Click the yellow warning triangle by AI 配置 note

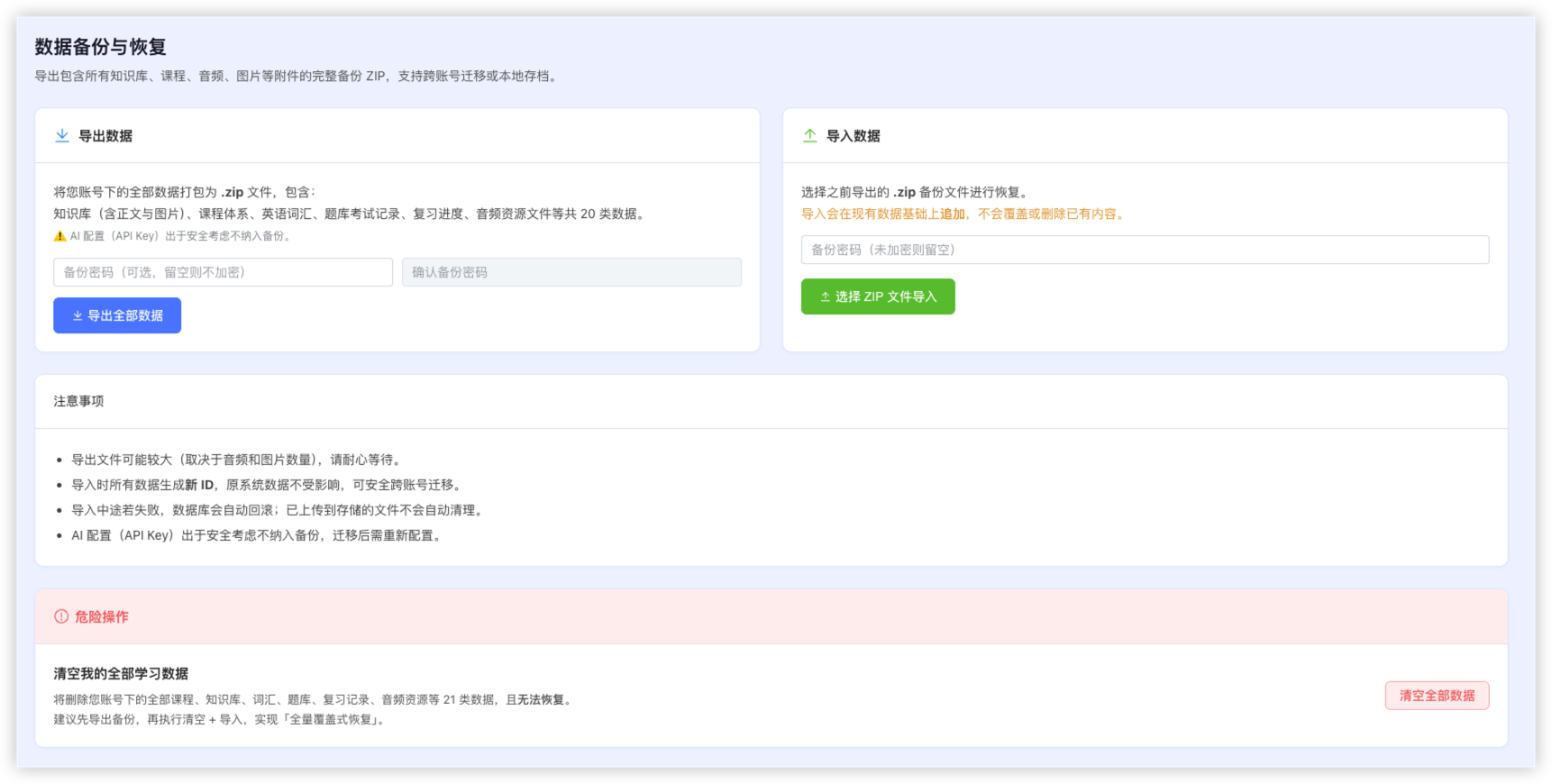click(x=59, y=236)
